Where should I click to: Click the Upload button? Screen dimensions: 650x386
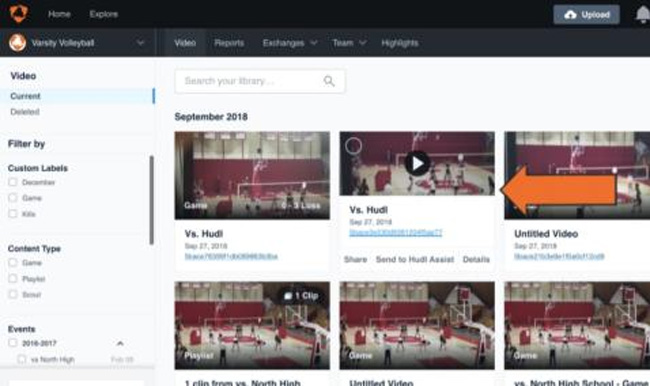(x=586, y=15)
